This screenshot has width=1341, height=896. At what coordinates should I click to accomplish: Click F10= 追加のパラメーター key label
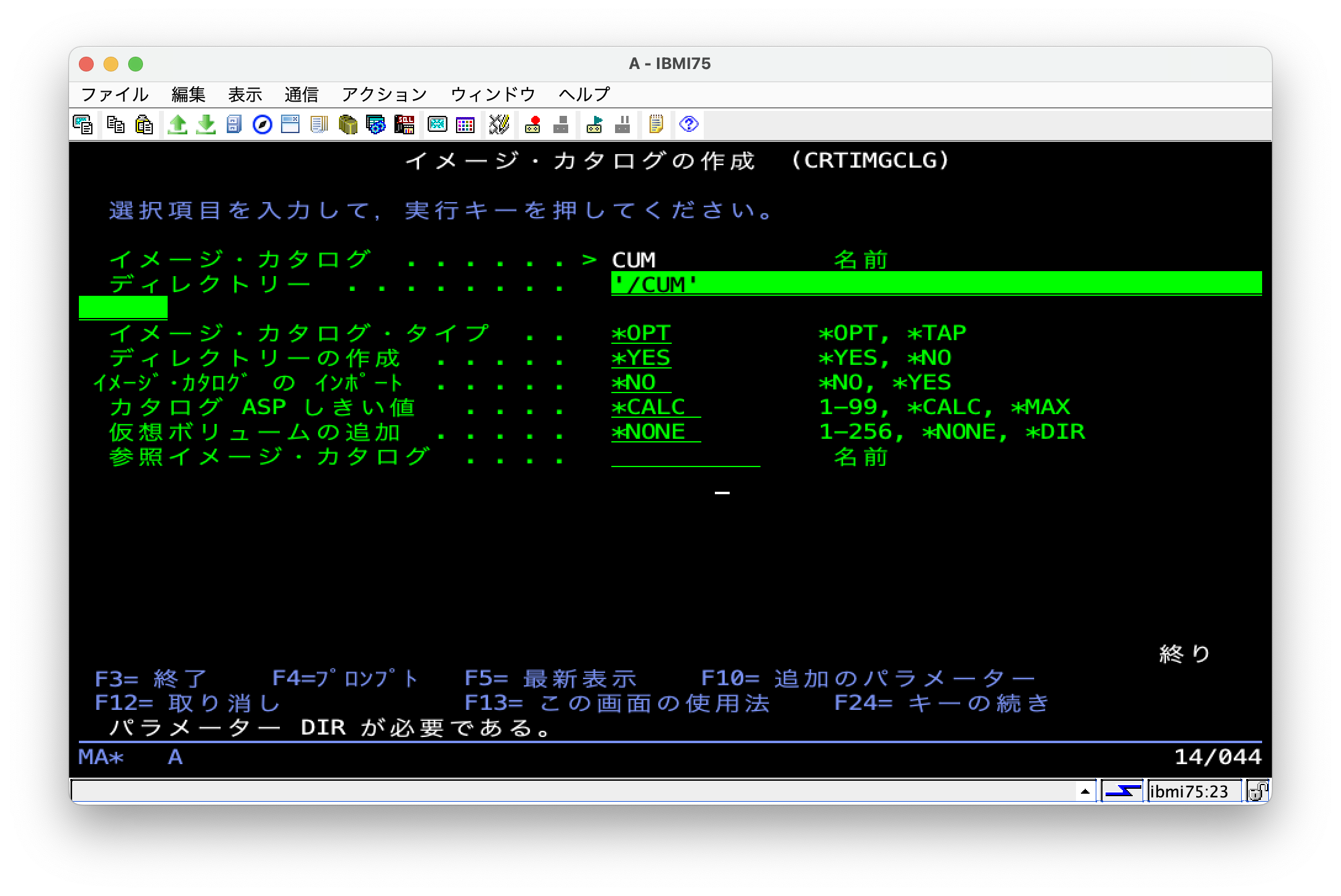[x=868, y=678]
